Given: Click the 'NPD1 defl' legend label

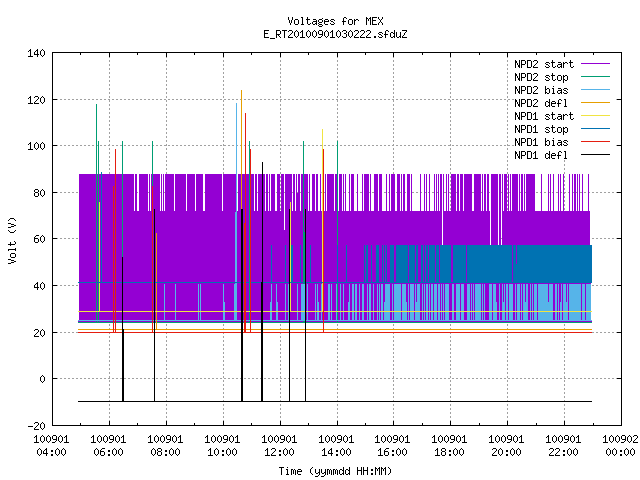Looking at the screenshot, I should point(541,156).
